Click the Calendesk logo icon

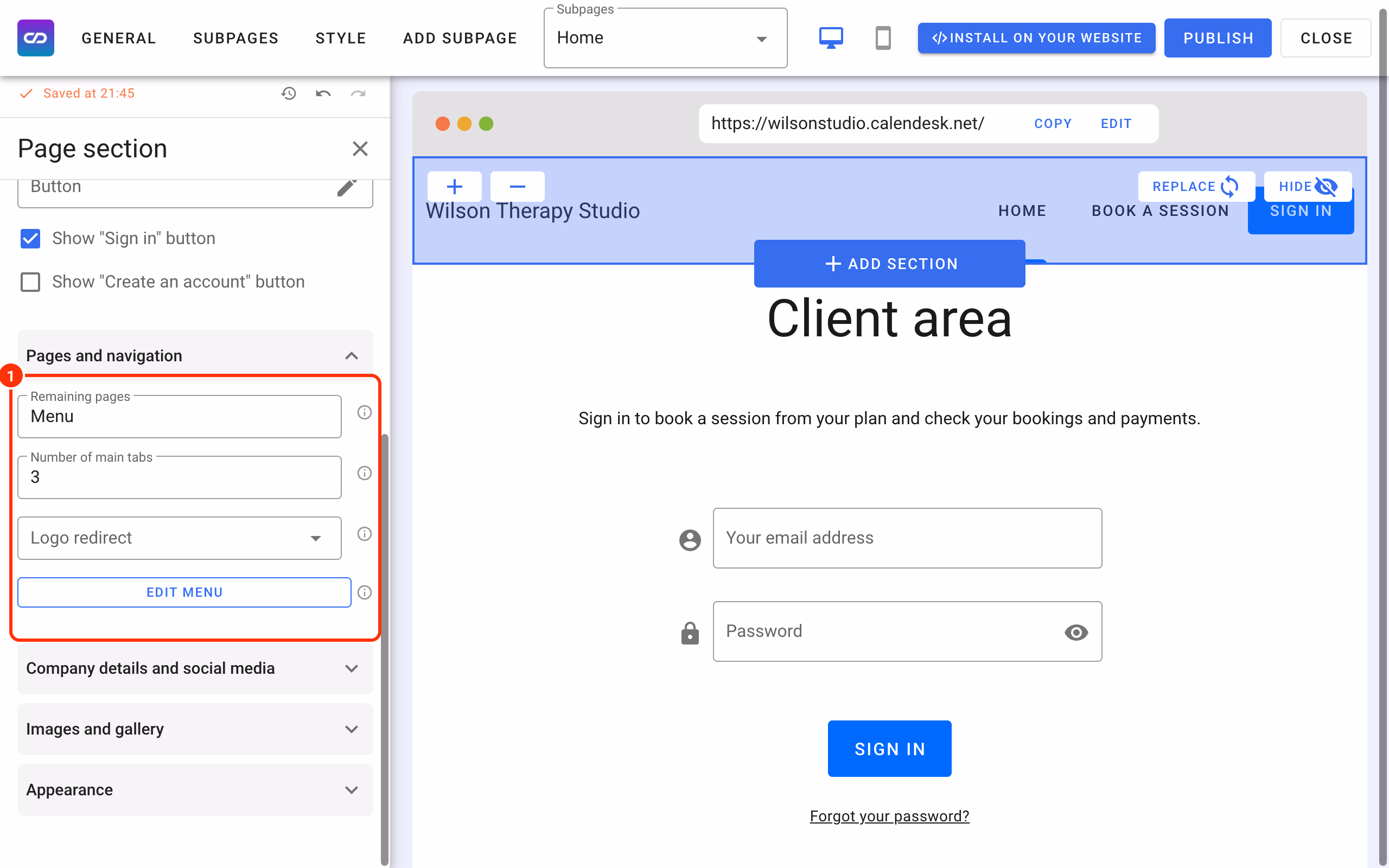pyautogui.click(x=36, y=38)
